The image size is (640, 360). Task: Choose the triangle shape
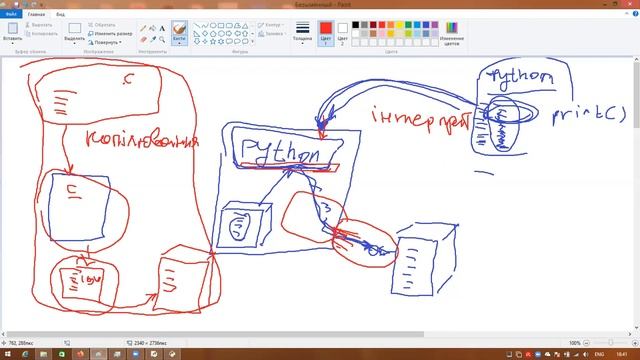tap(245, 26)
